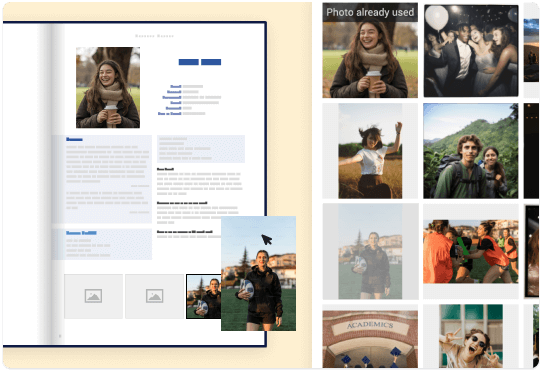Image resolution: width=542 pixels, height=372 pixels.
Task: Select the first shaded blue text box
Action: click(x=102, y=179)
